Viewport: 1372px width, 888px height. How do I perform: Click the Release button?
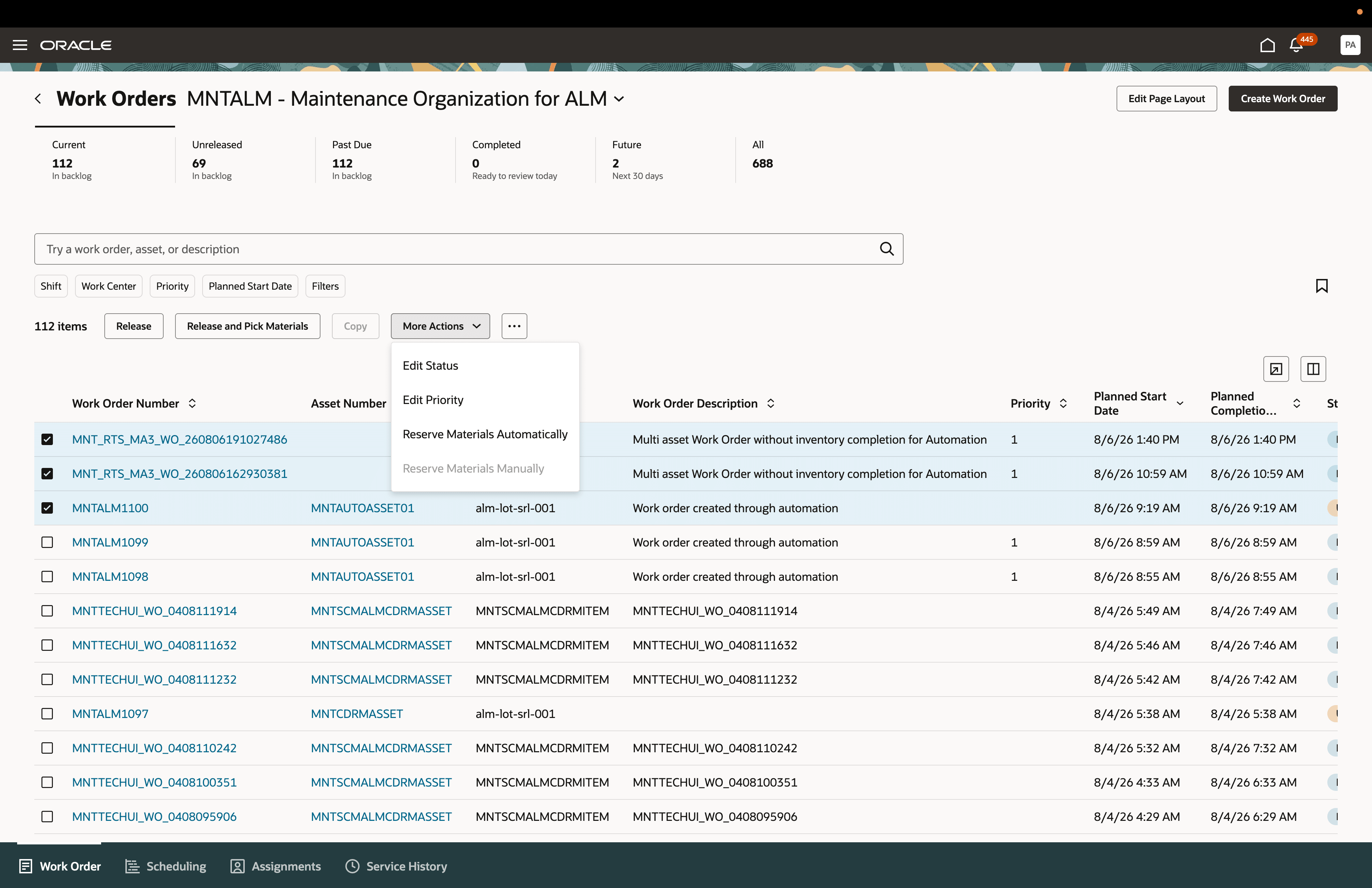pos(134,326)
